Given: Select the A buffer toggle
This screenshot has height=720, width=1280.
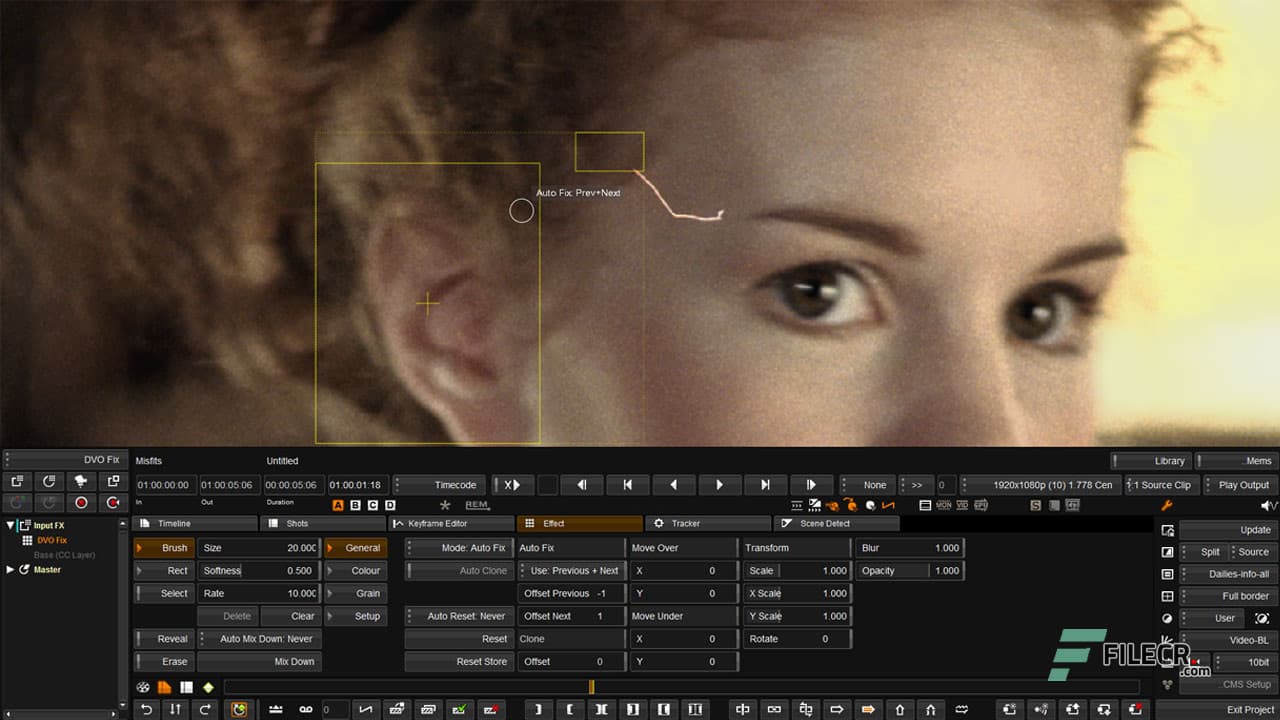Looking at the screenshot, I should coord(338,506).
